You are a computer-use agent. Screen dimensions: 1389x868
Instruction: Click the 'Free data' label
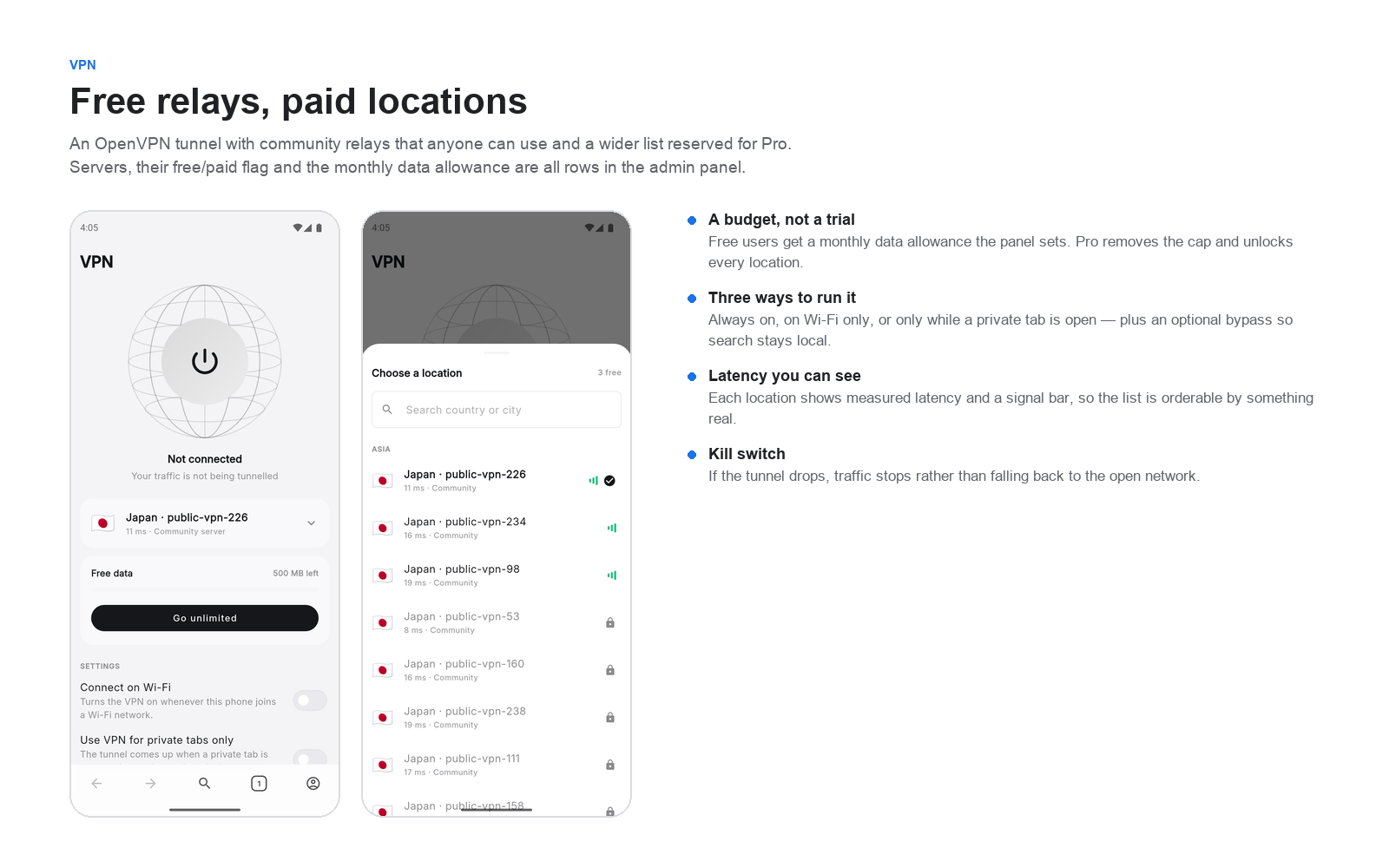112,574
